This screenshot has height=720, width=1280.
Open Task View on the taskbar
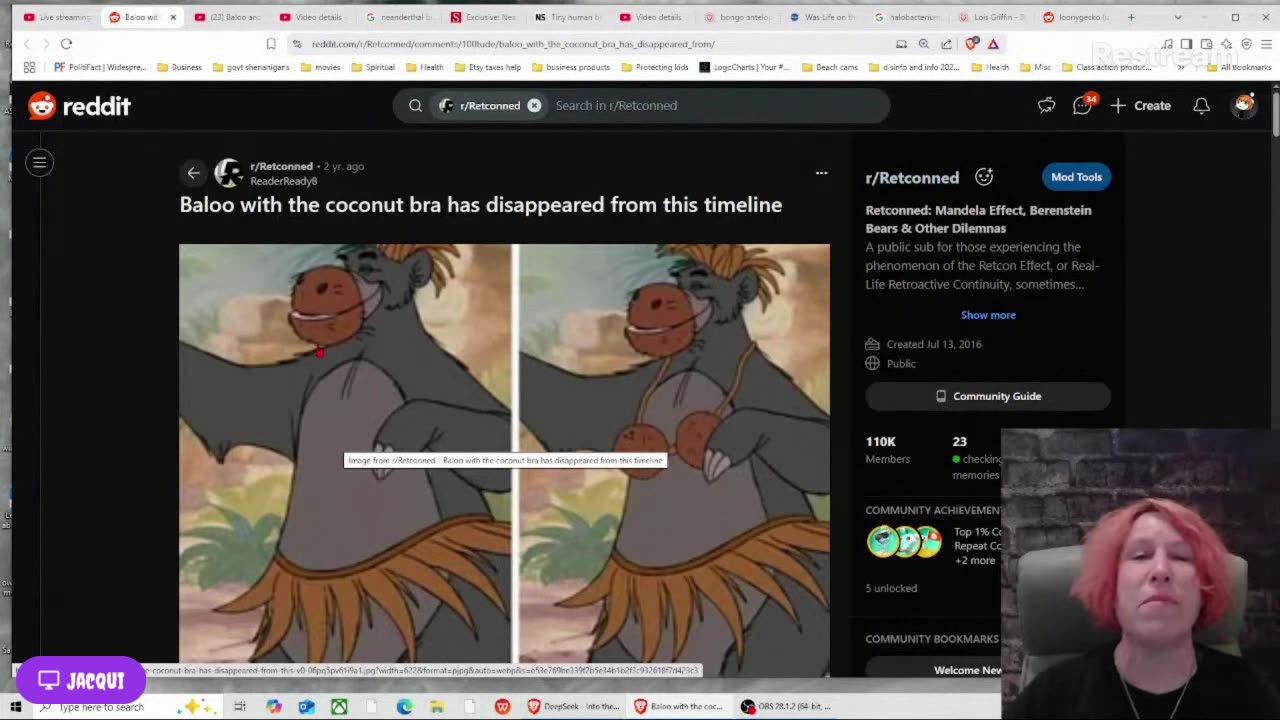240,707
